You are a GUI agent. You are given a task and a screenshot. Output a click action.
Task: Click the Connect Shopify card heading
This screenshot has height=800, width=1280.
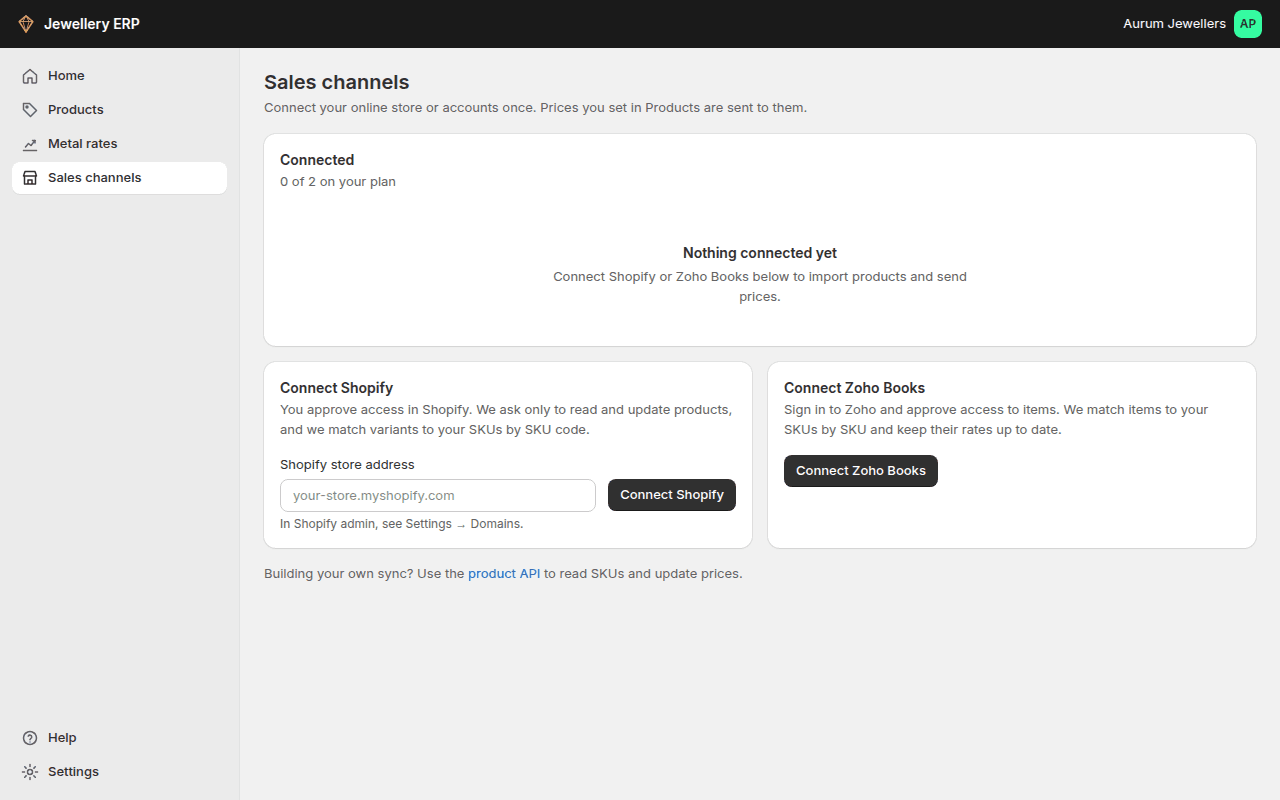point(337,388)
